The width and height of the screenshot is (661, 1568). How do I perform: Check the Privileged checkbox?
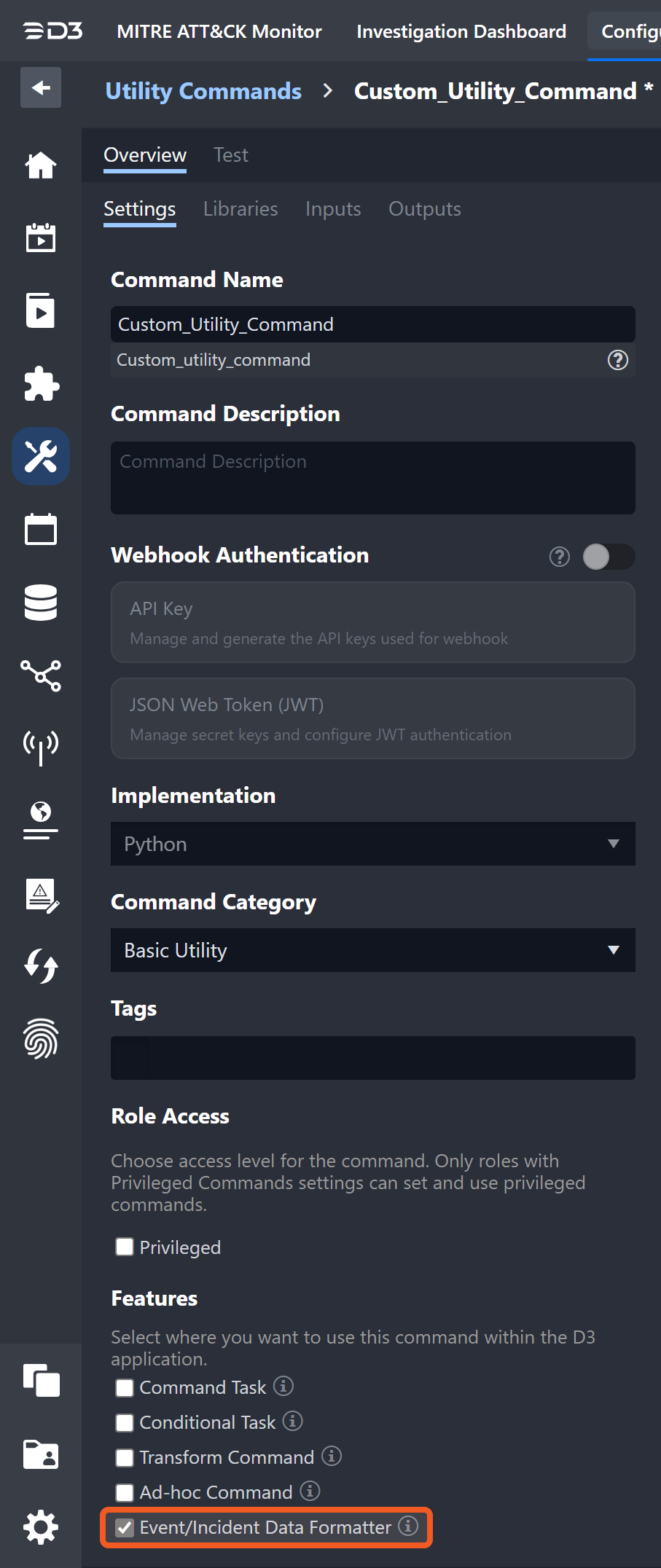coord(125,1247)
